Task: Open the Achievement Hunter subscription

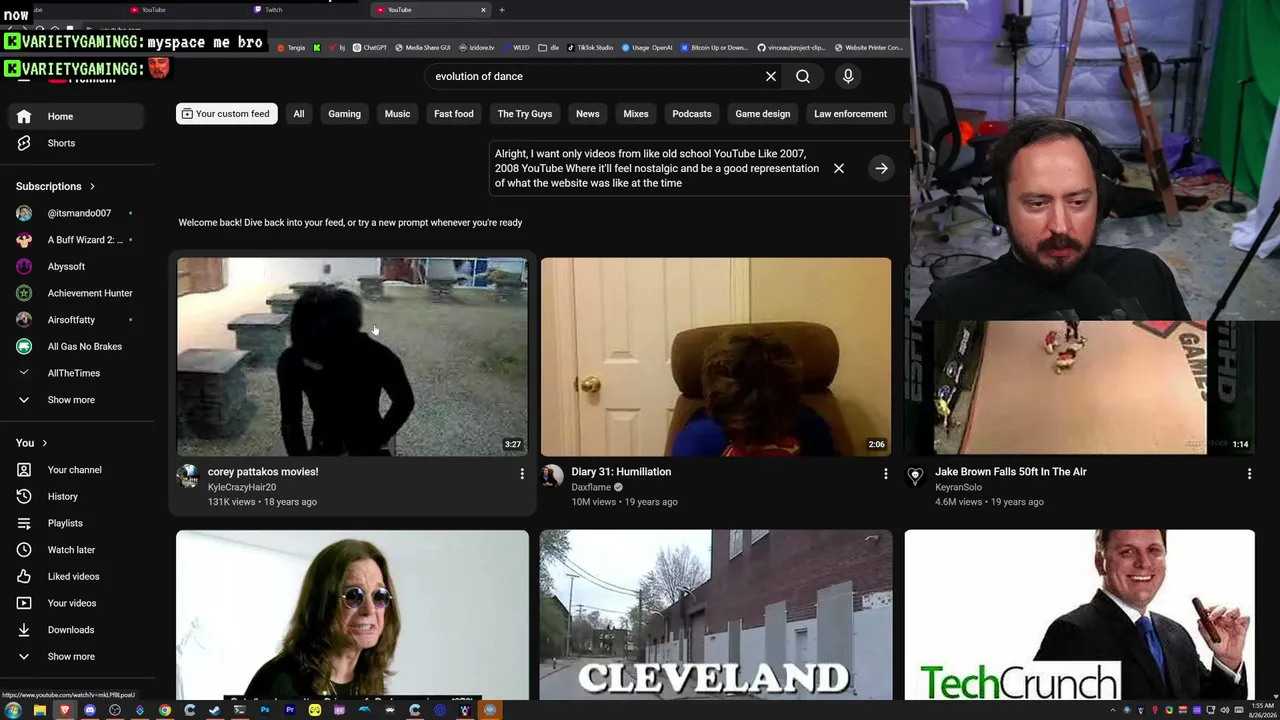Action: tap(78, 293)
